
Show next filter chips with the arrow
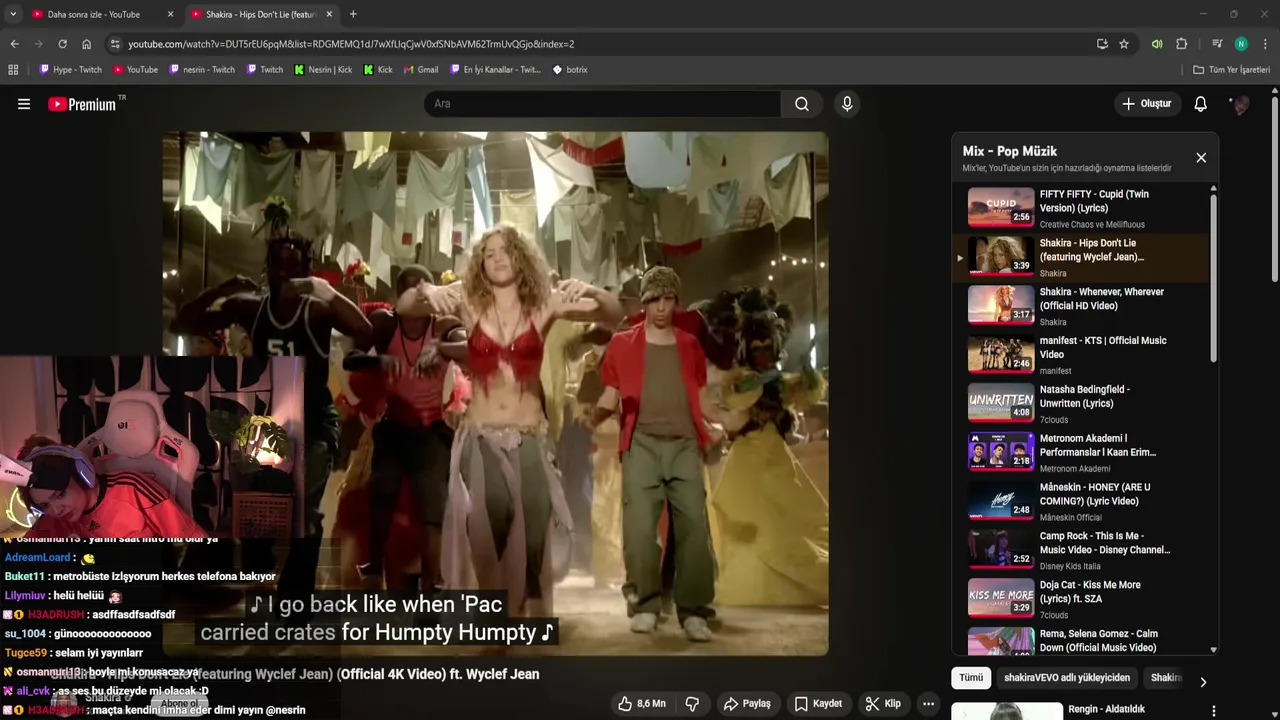(1203, 682)
